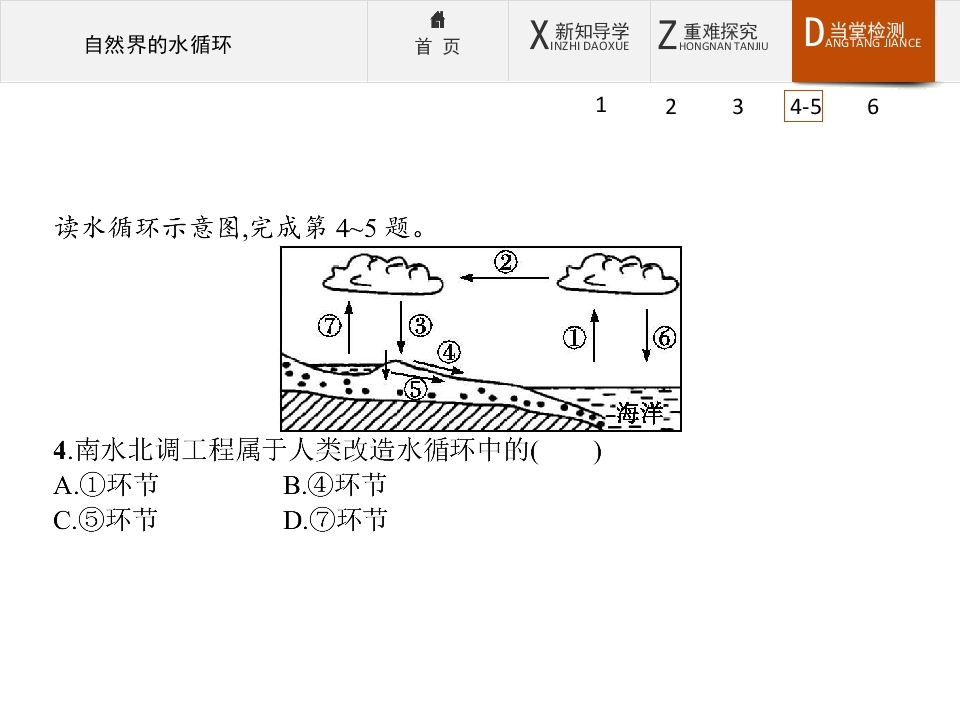
Task: Click label ⑤ underground runoff marker
Action: click(416, 388)
